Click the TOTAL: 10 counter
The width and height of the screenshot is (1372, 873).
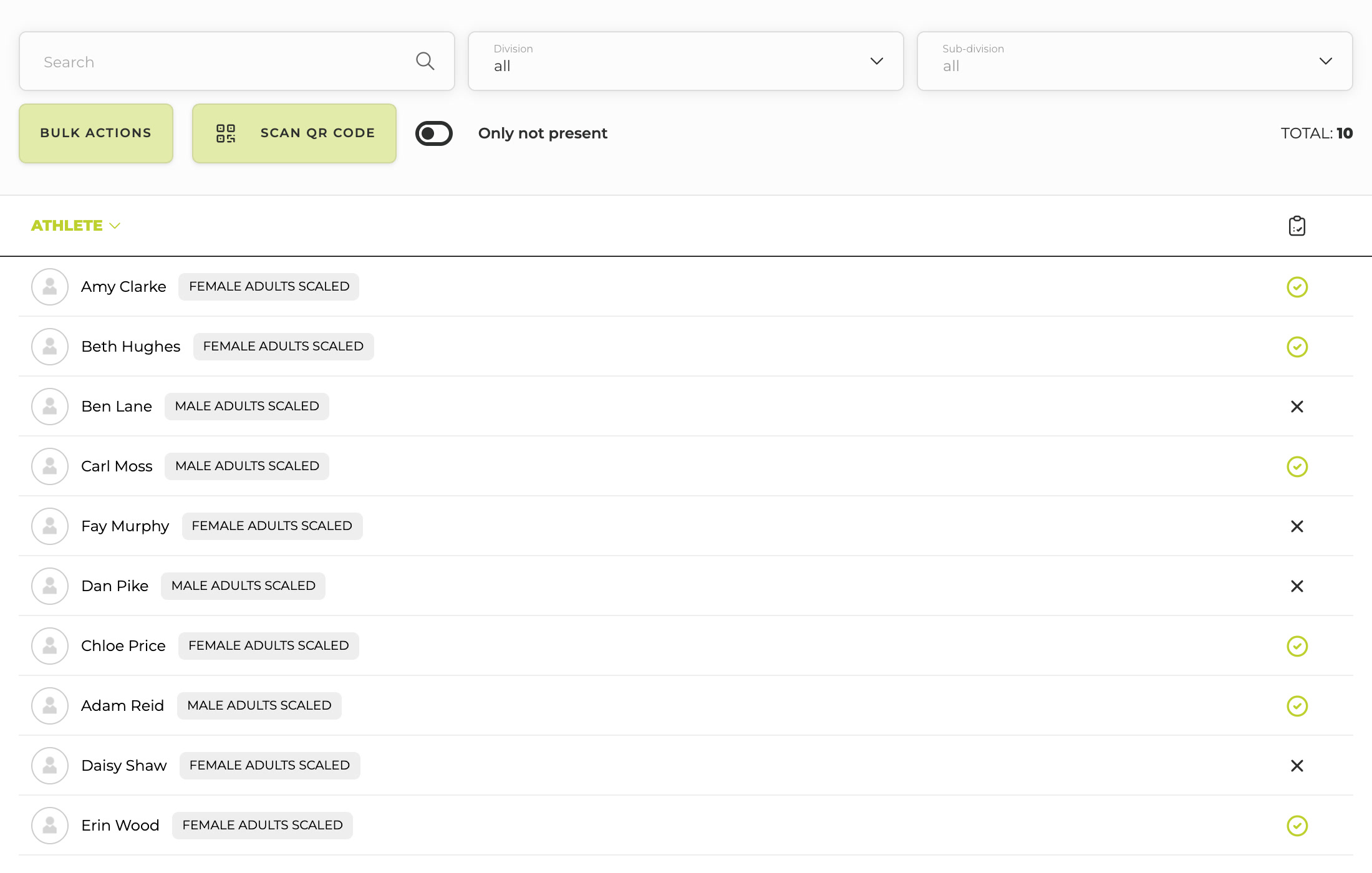1316,133
